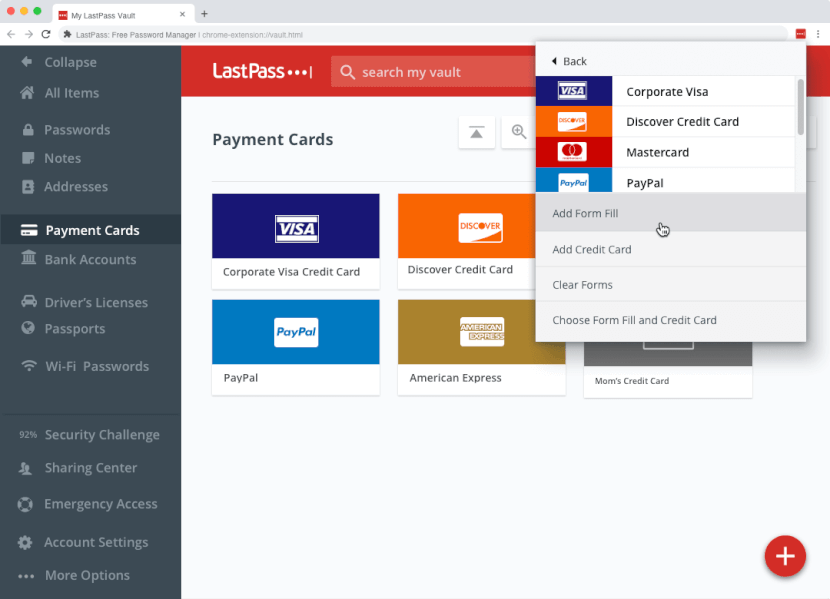830x599 pixels.
Task: Choose Clear Forms menu entry
Action: 671,285
